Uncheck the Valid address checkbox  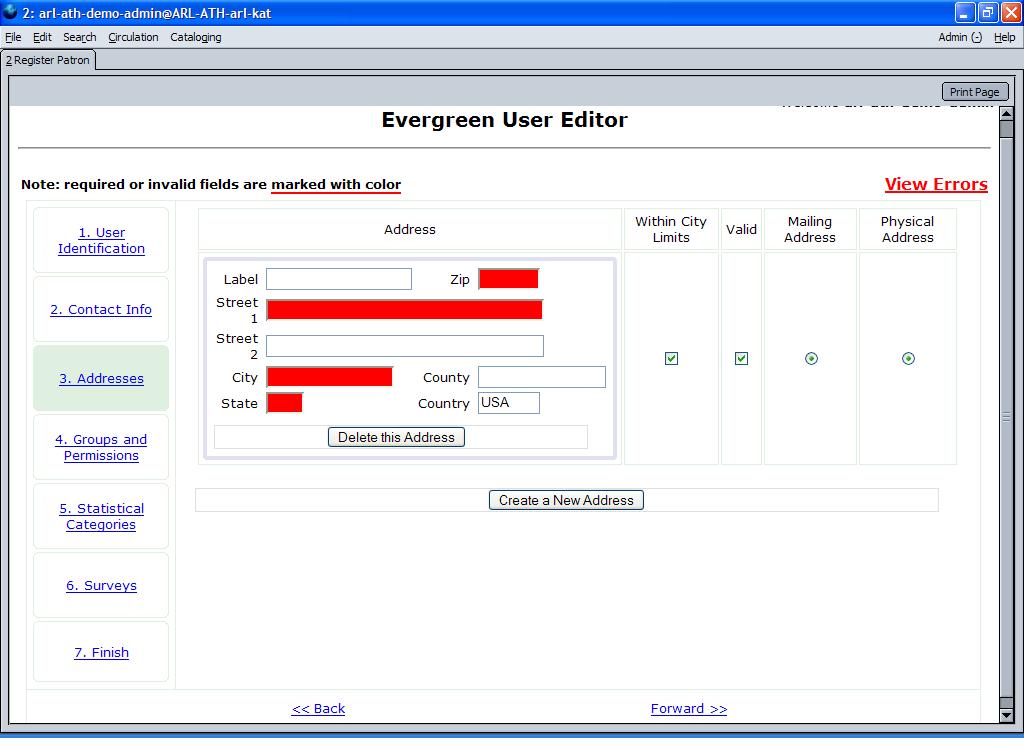(x=741, y=358)
